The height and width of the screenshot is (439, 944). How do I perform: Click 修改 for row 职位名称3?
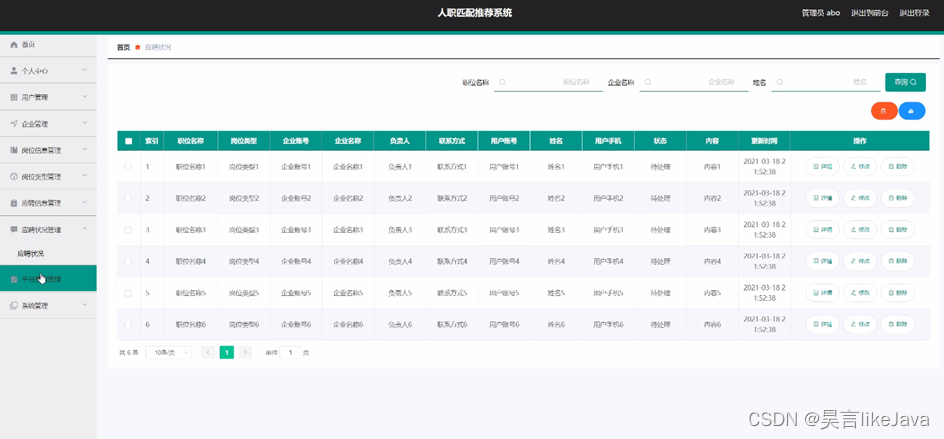point(860,229)
